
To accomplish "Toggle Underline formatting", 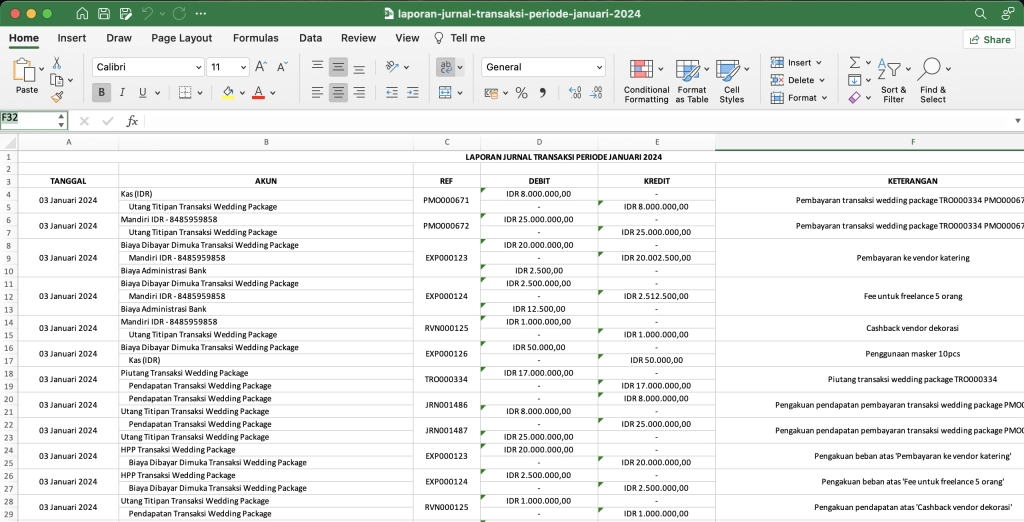I will click(142, 93).
